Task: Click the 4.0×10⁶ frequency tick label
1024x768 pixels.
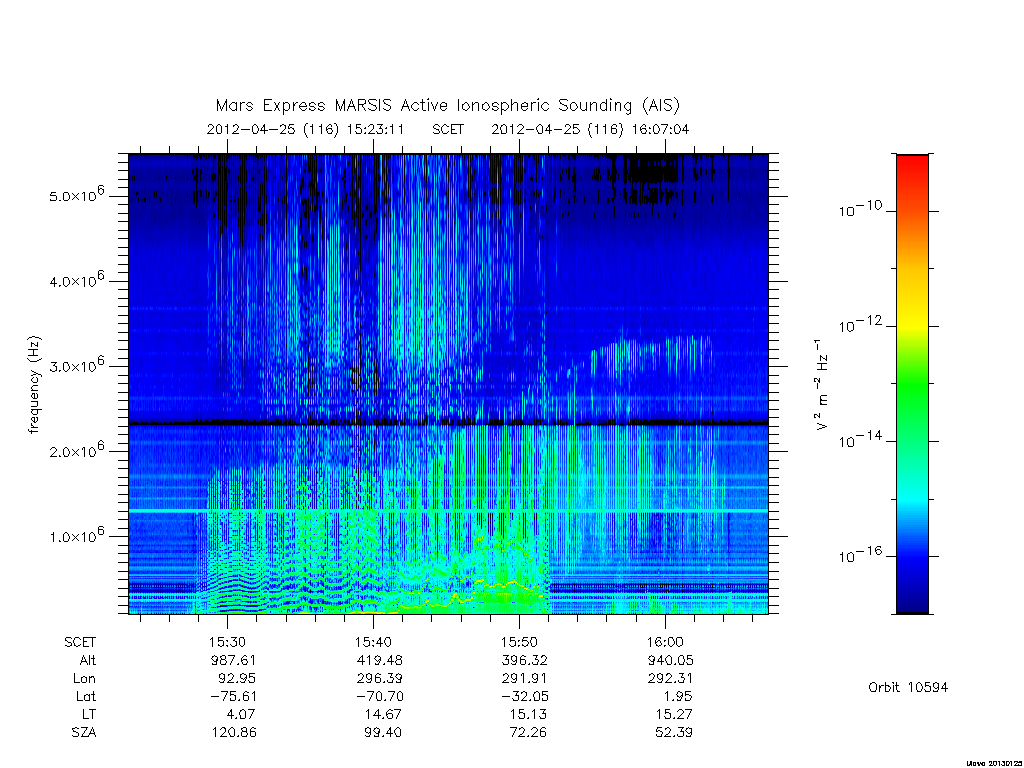Action: [x=76, y=280]
